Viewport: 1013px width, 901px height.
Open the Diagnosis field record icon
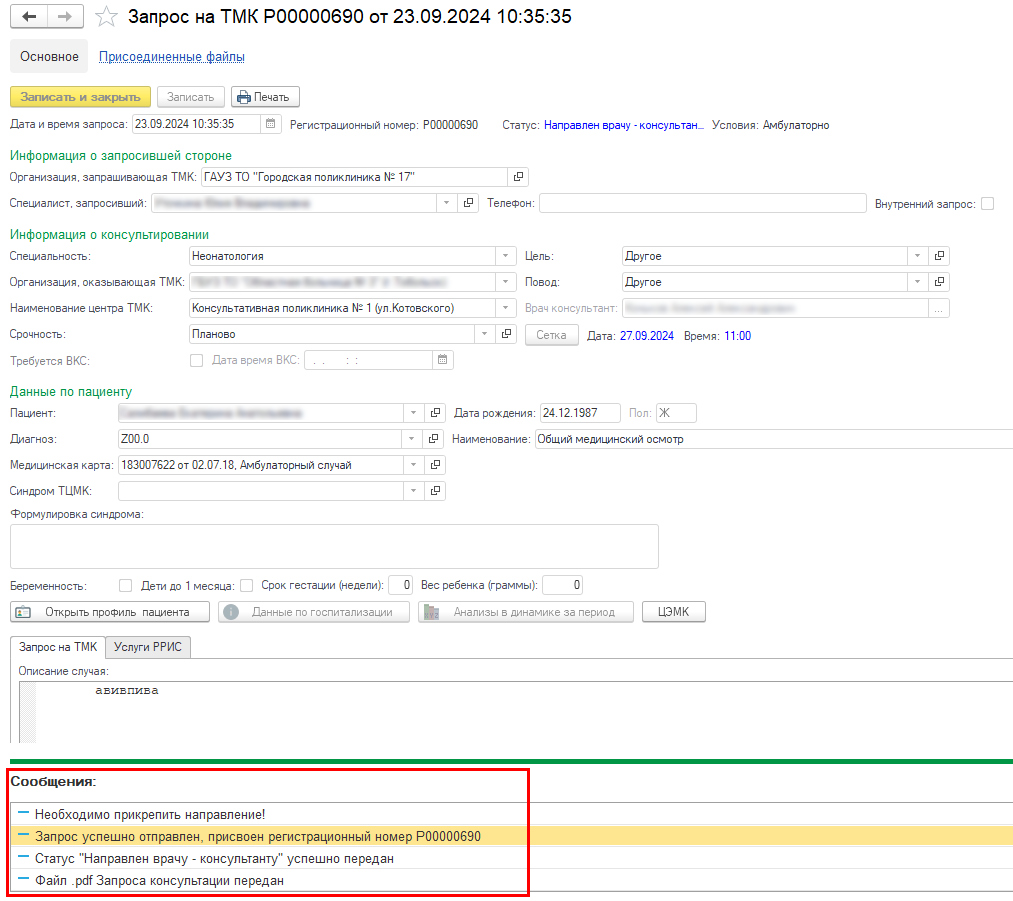pyautogui.click(x=435, y=439)
